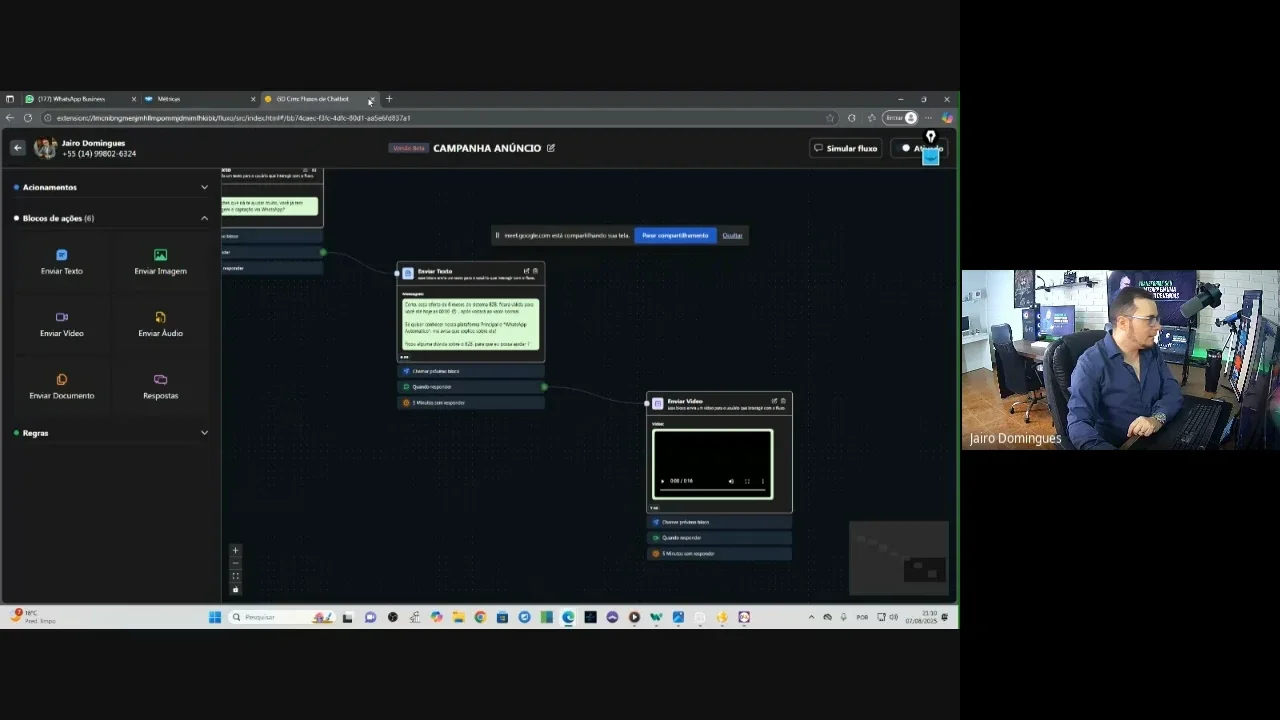
Task: Open the browser Entrar profile button
Action: [x=901, y=118]
